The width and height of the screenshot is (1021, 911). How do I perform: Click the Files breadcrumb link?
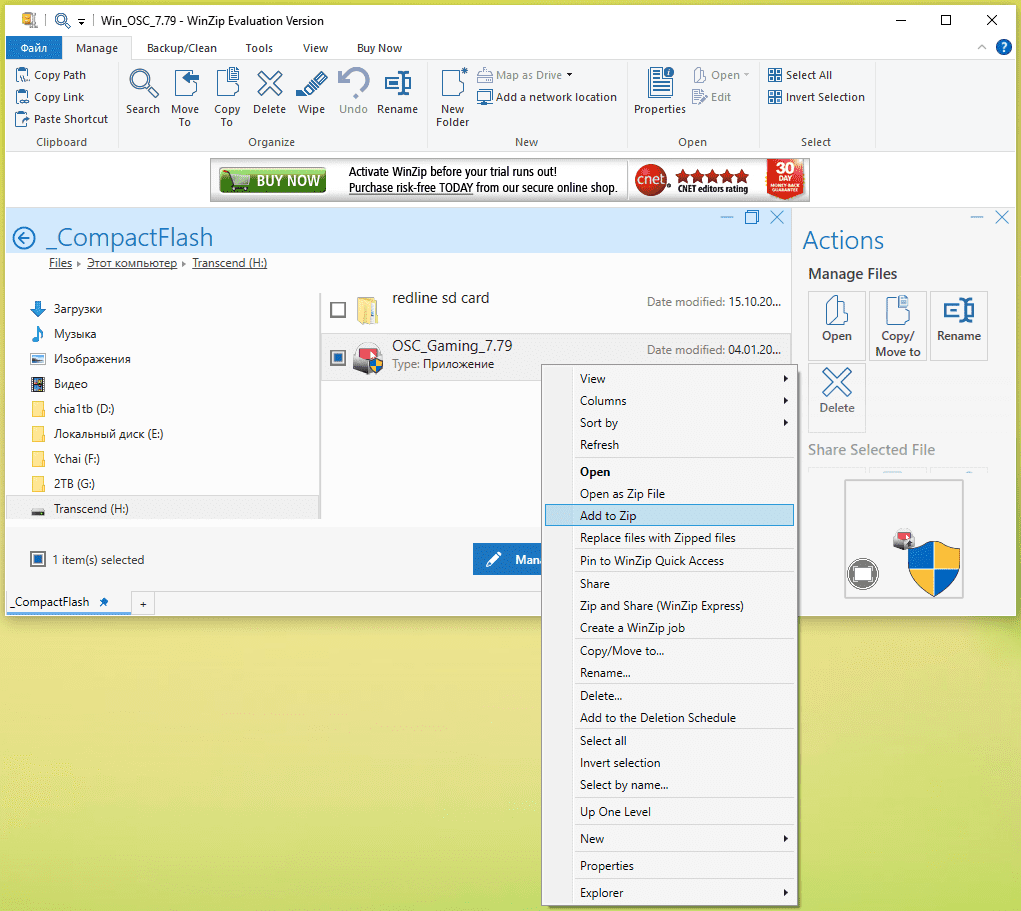61,263
